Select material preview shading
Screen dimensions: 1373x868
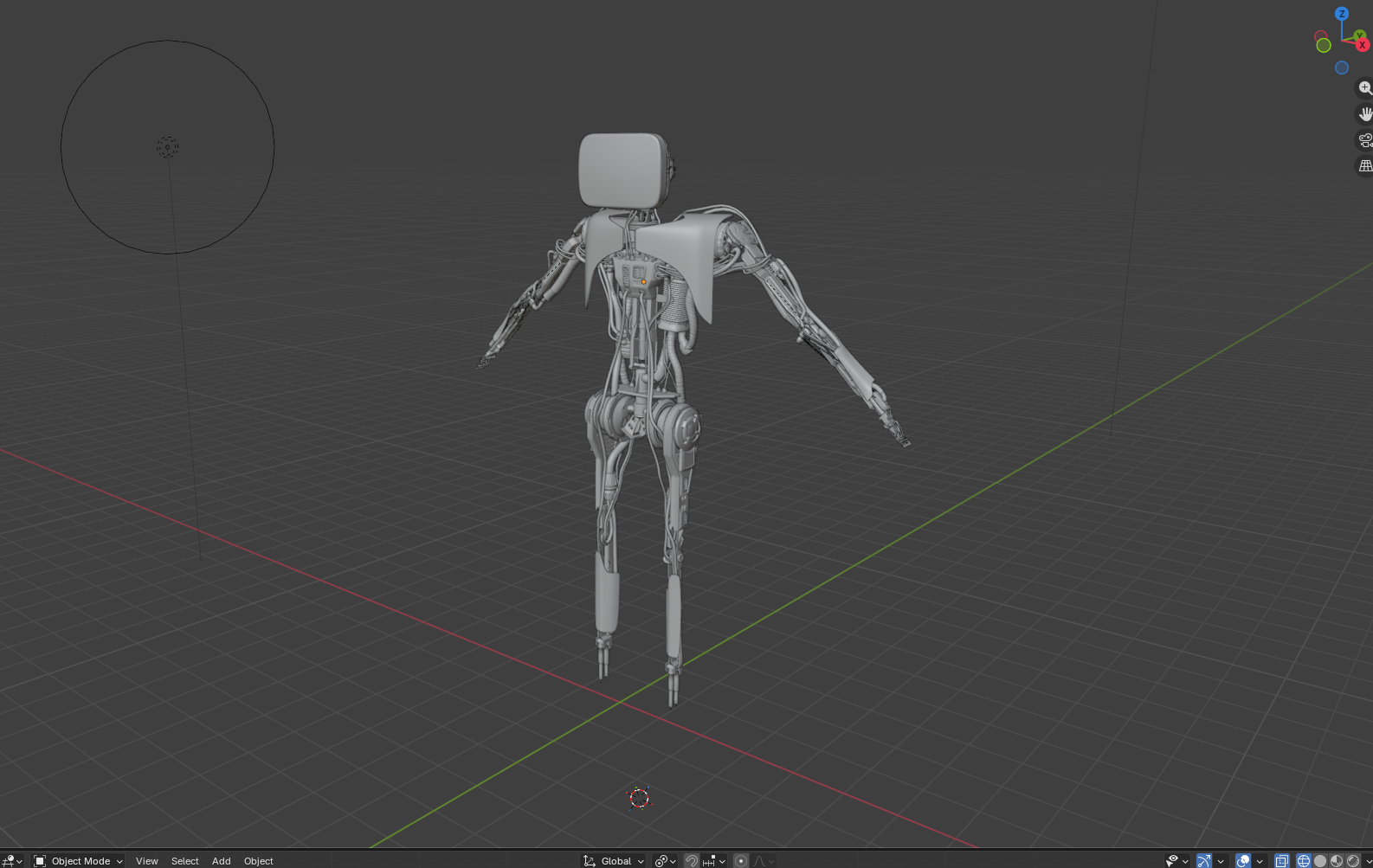click(x=1337, y=861)
